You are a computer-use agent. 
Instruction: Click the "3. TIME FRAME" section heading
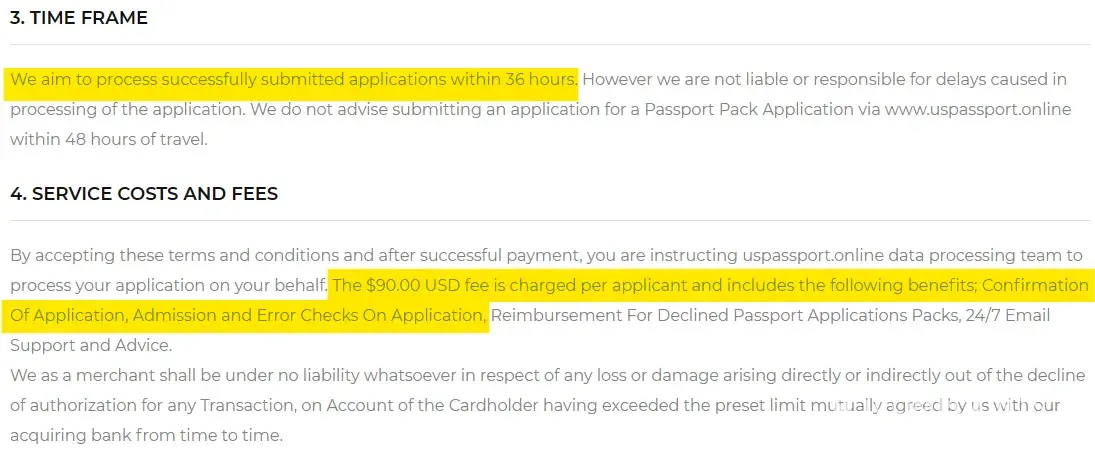[78, 17]
